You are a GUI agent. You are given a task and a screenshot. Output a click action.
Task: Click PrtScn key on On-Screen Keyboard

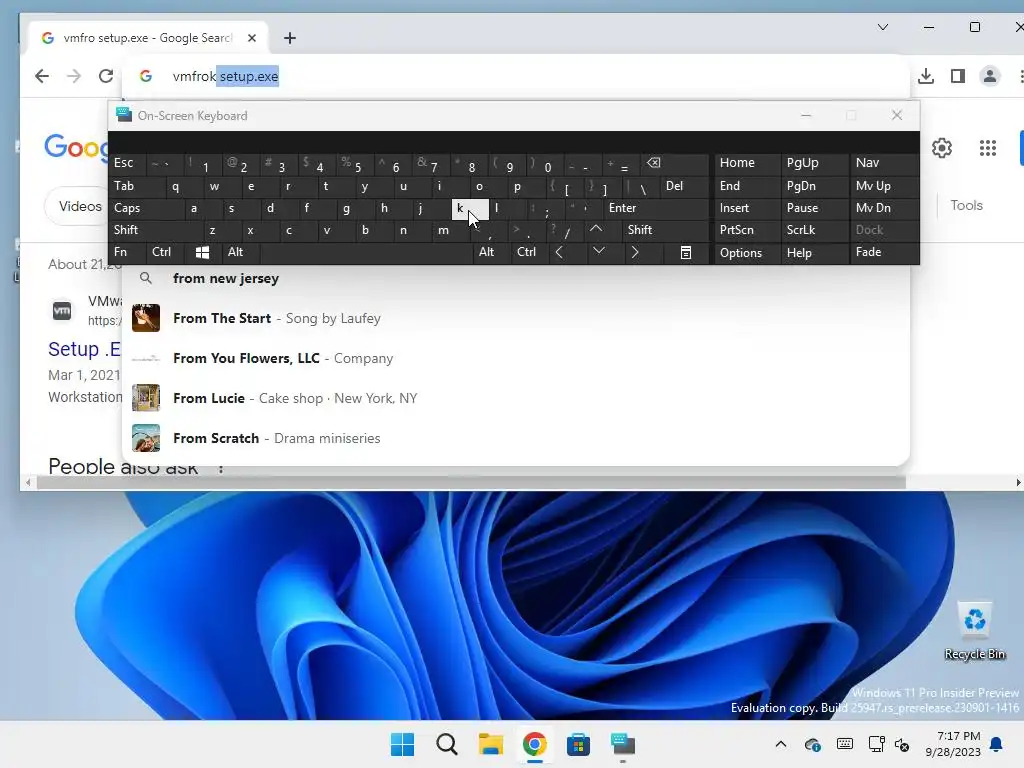click(x=746, y=230)
